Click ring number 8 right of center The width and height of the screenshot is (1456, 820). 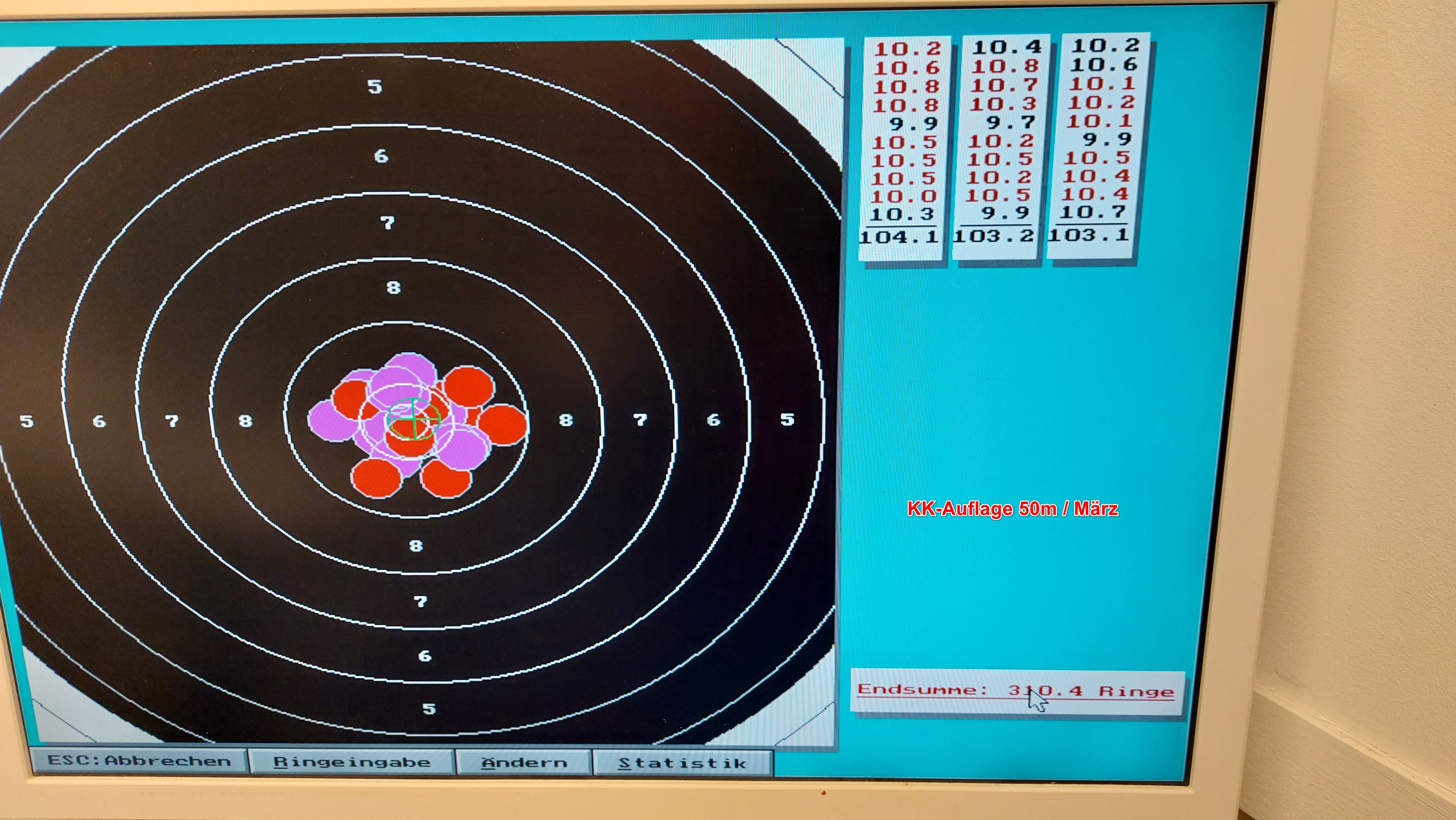(566, 420)
